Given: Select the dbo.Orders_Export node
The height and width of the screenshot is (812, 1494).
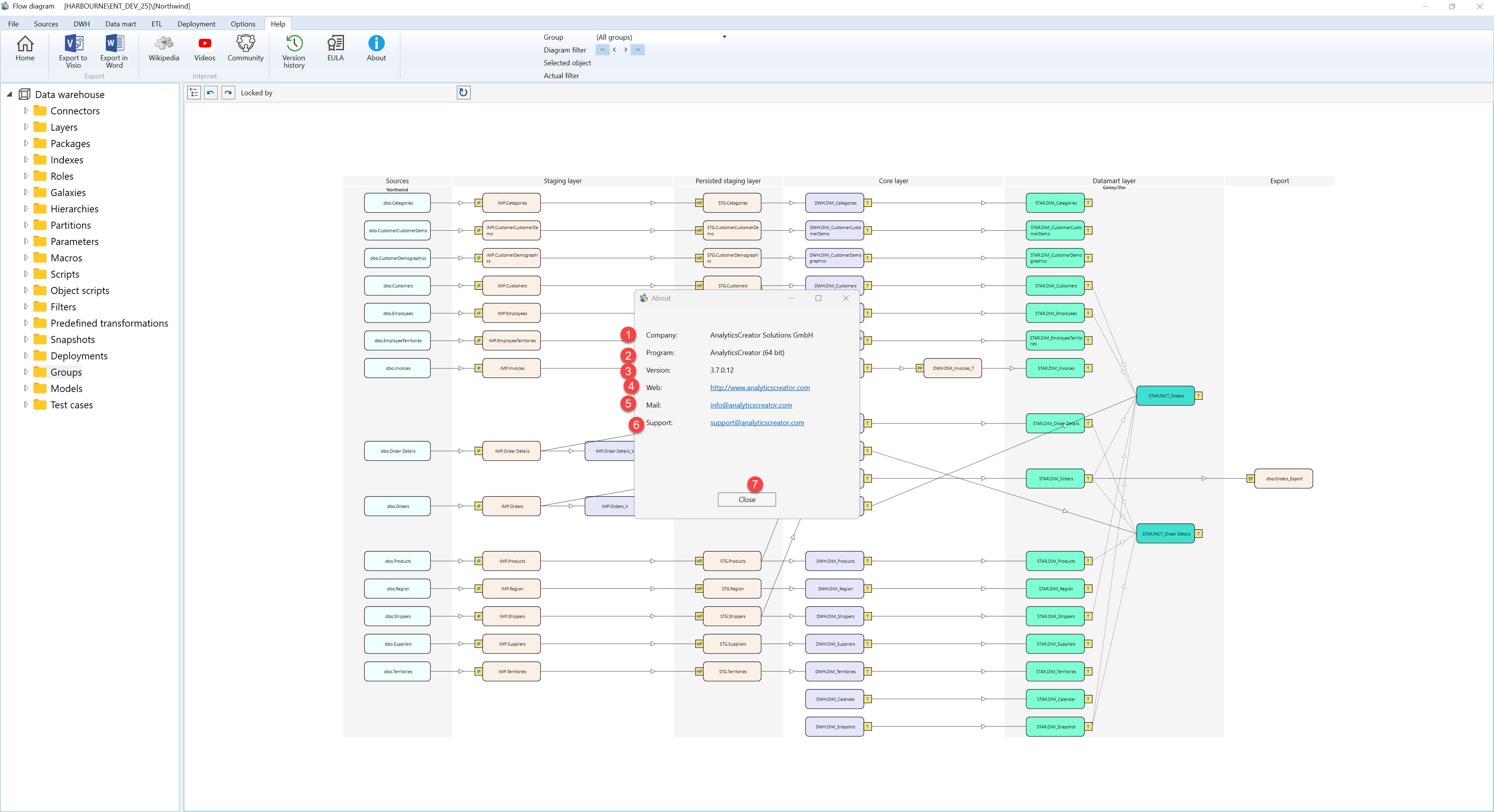Looking at the screenshot, I should (1284, 479).
